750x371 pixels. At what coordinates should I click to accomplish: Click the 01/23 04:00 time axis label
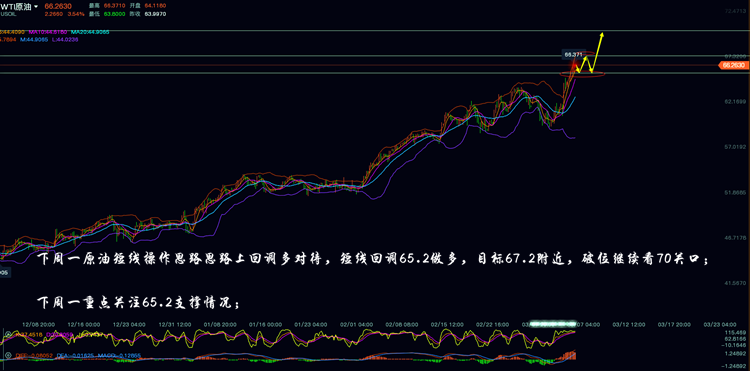pyautogui.click(x=311, y=325)
